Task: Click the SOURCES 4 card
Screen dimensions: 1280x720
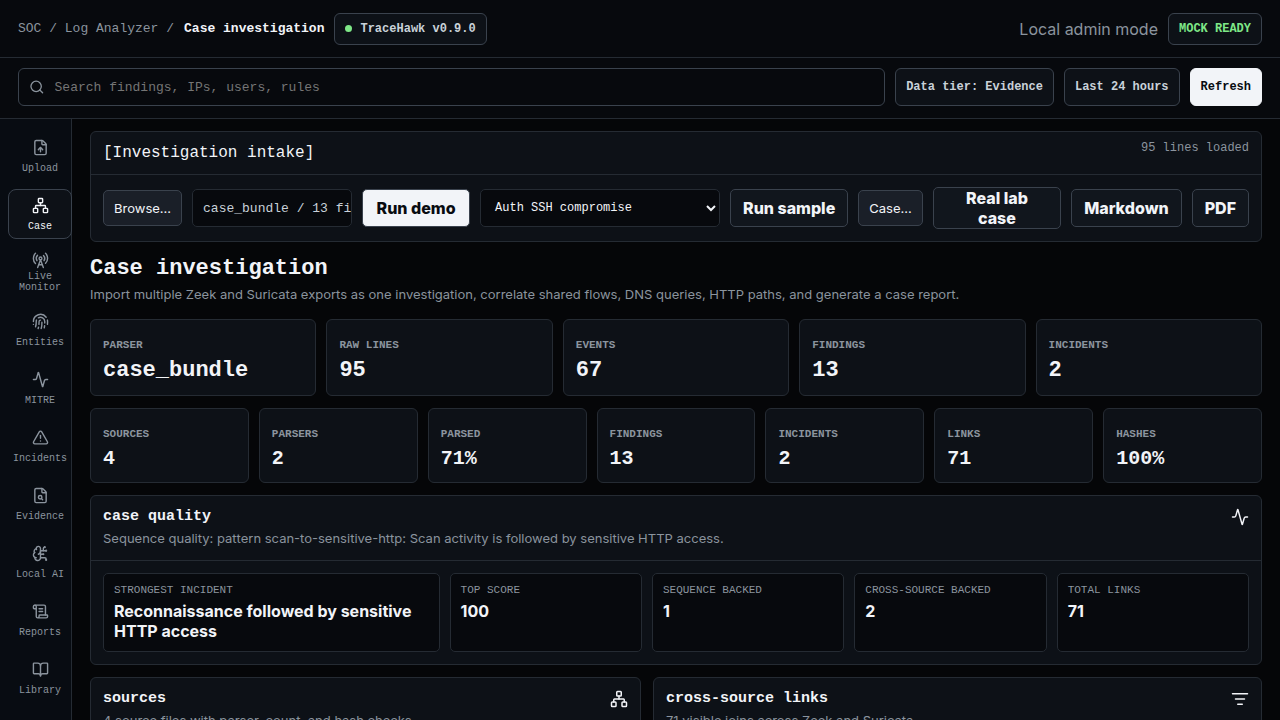Action: click(x=169, y=446)
